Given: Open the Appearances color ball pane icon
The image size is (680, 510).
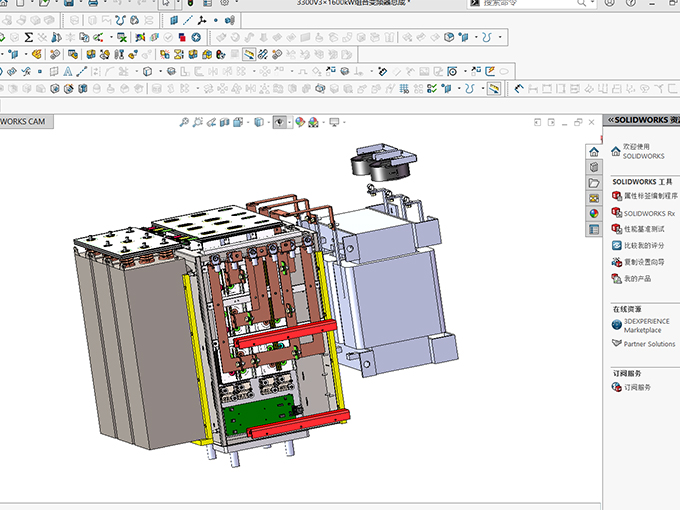Looking at the screenshot, I should click(x=594, y=213).
